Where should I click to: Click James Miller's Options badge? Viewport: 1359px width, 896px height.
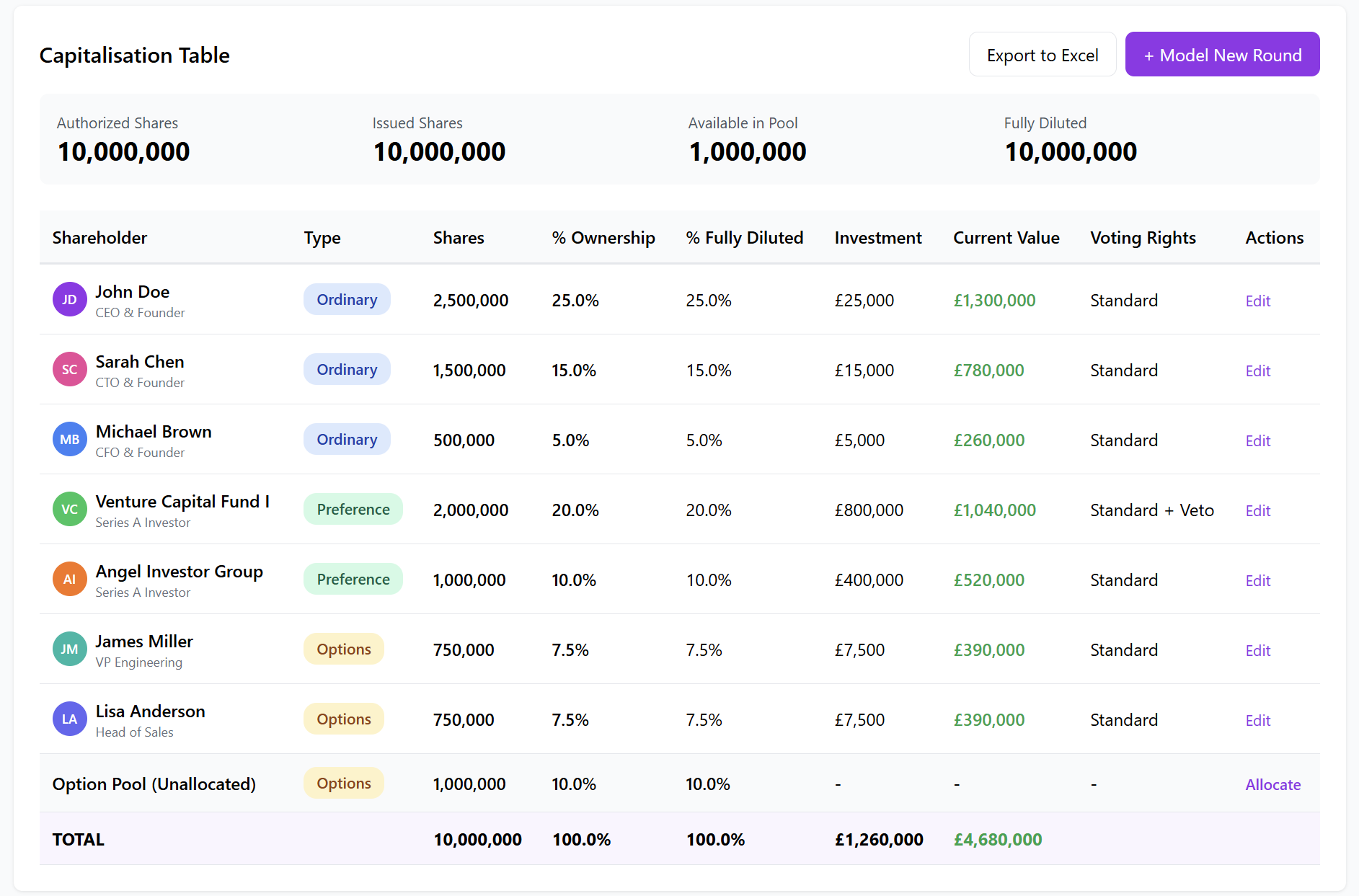point(344,649)
